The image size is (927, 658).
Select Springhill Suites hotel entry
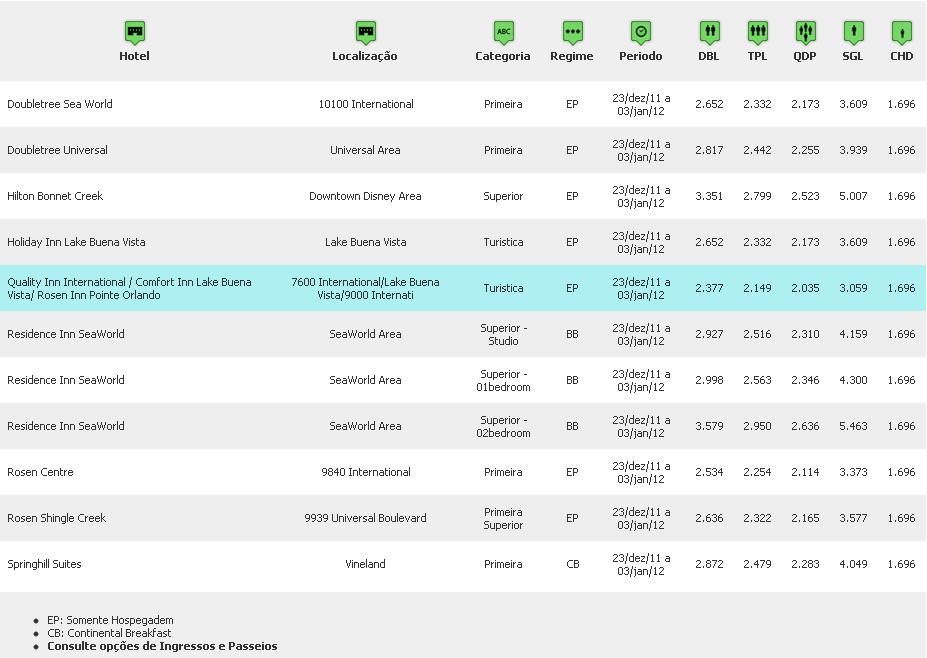coord(44,564)
